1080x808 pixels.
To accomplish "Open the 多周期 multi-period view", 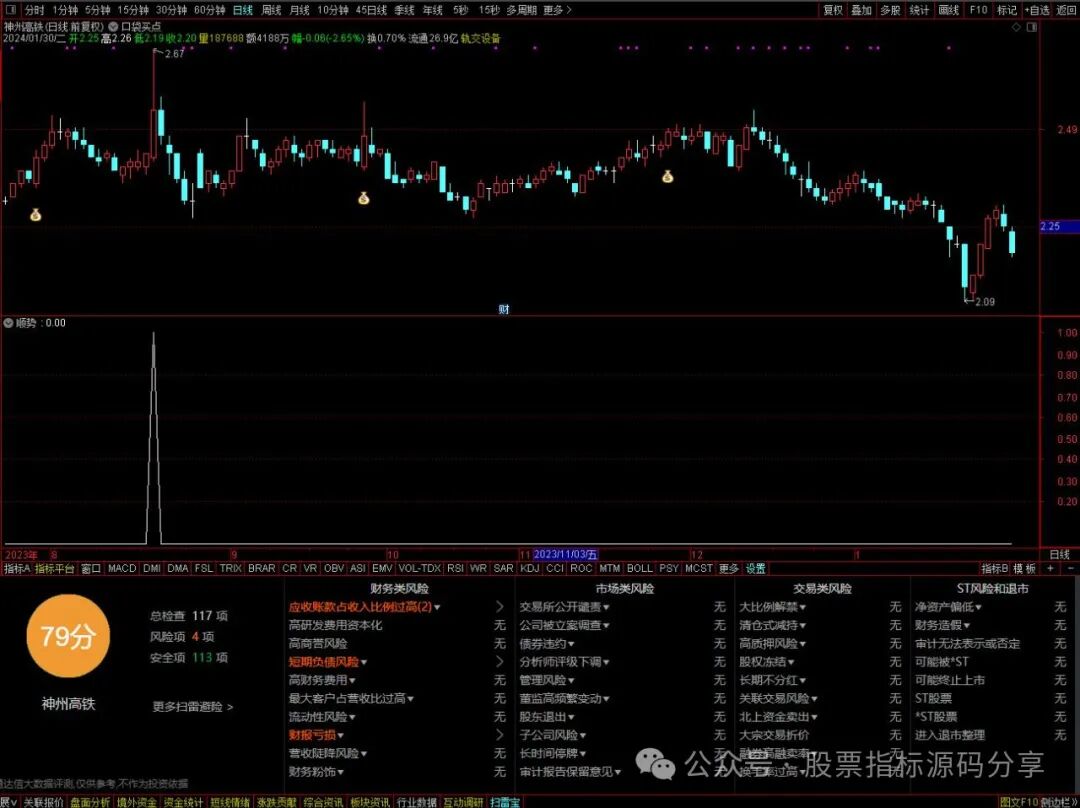I will pyautogui.click(x=521, y=10).
